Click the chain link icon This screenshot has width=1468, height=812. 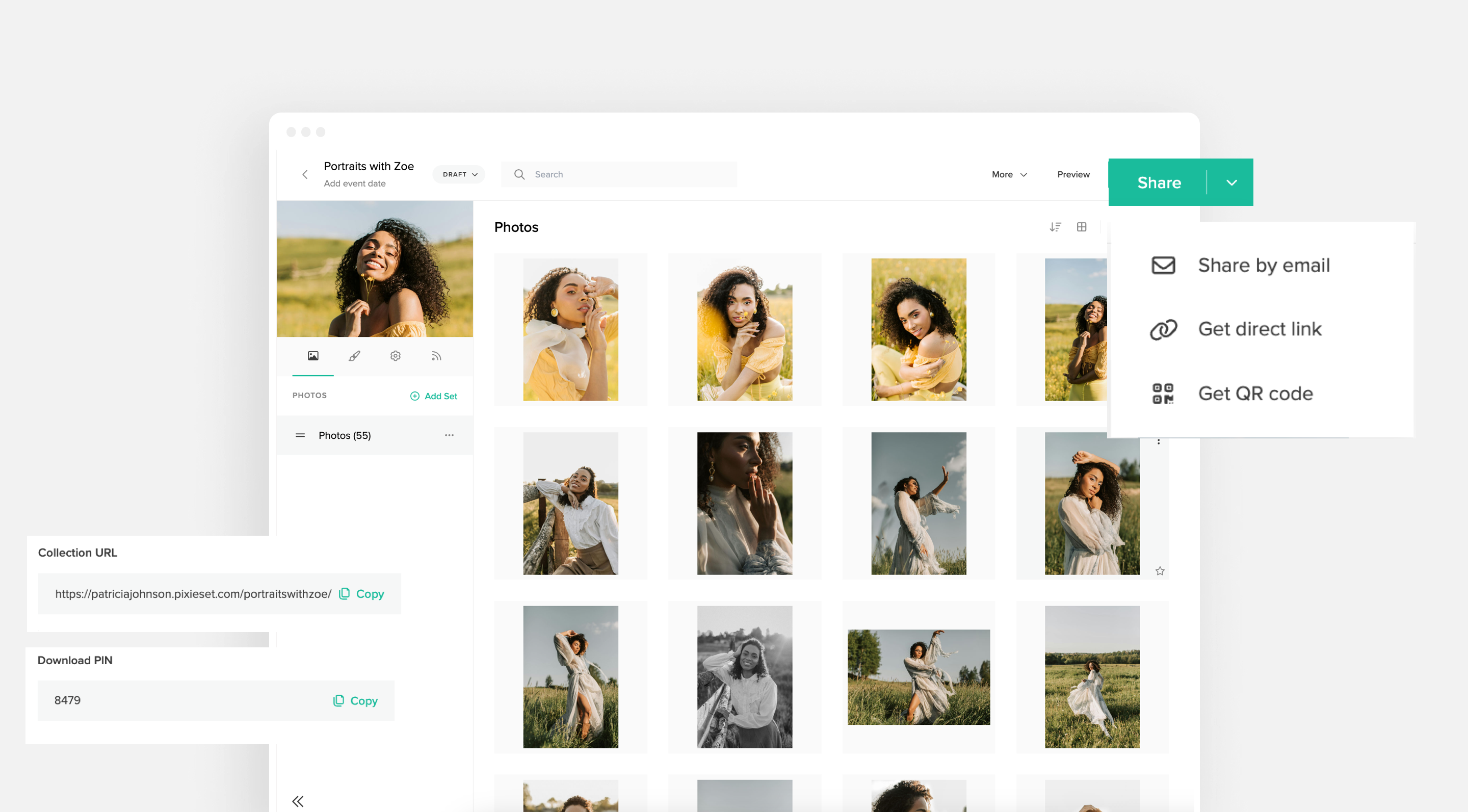coord(1163,329)
